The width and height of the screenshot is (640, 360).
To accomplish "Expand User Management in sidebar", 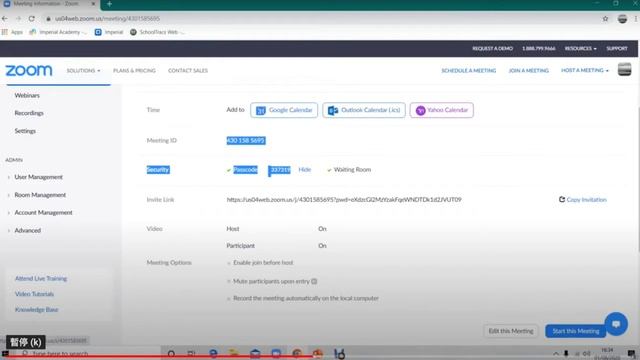I will click(38, 177).
